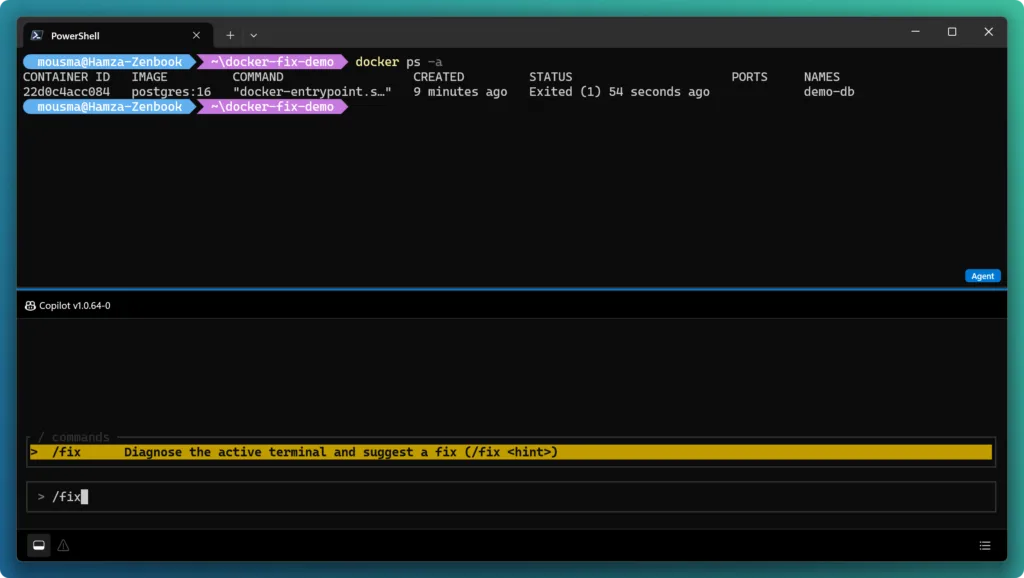Click the docker ps -a command text

pyautogui.click(x=398, y=62)
